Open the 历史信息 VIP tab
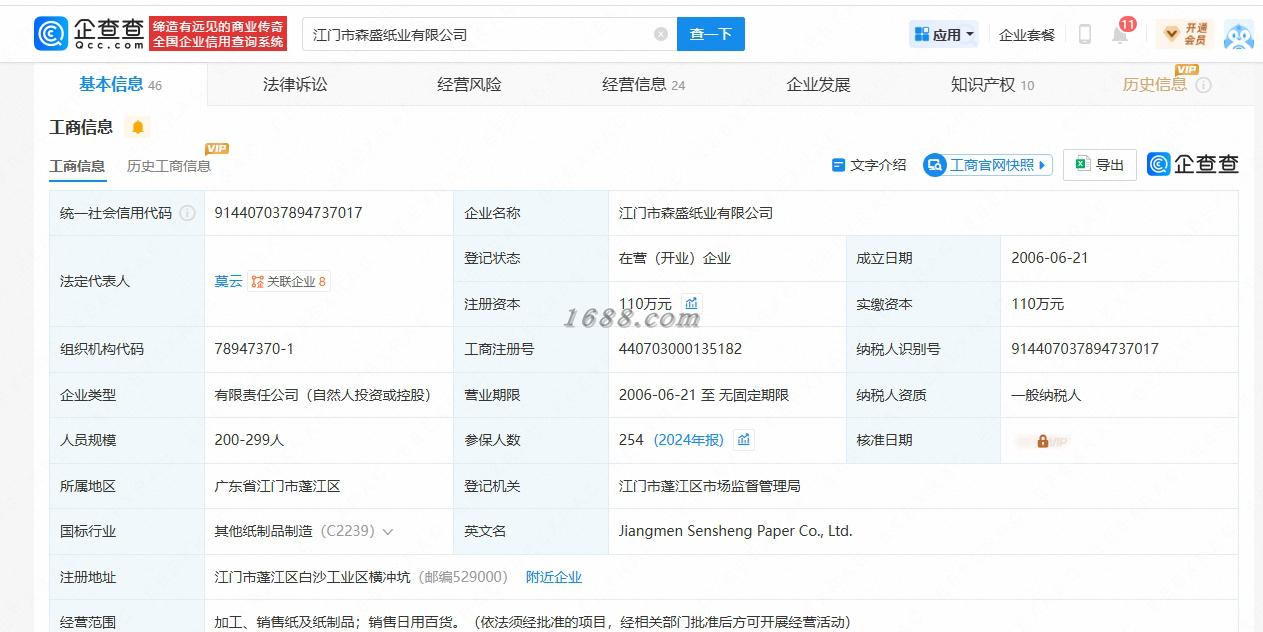1263x632 pixels. coord(1155,85)
